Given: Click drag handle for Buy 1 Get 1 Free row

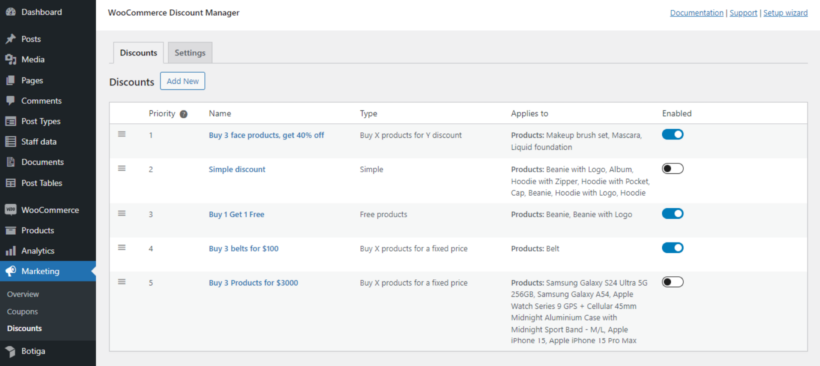Looking at the screenshot, I should 122,213.
